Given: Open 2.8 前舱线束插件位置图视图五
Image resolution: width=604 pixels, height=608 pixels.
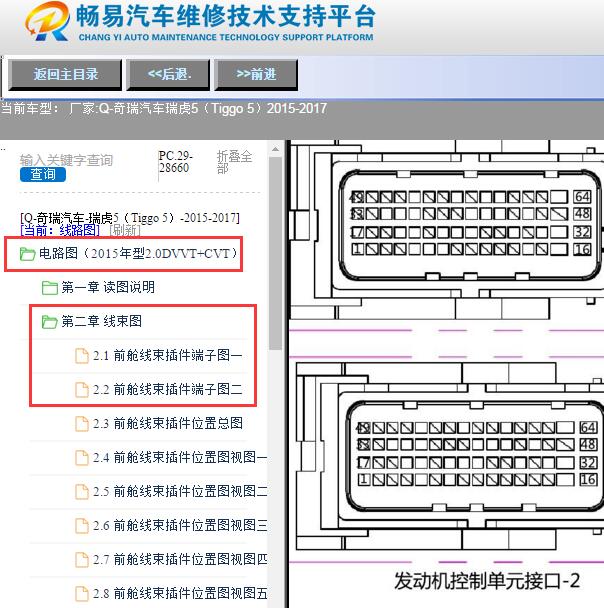Looking at the screenshot, I should (180, 594).
